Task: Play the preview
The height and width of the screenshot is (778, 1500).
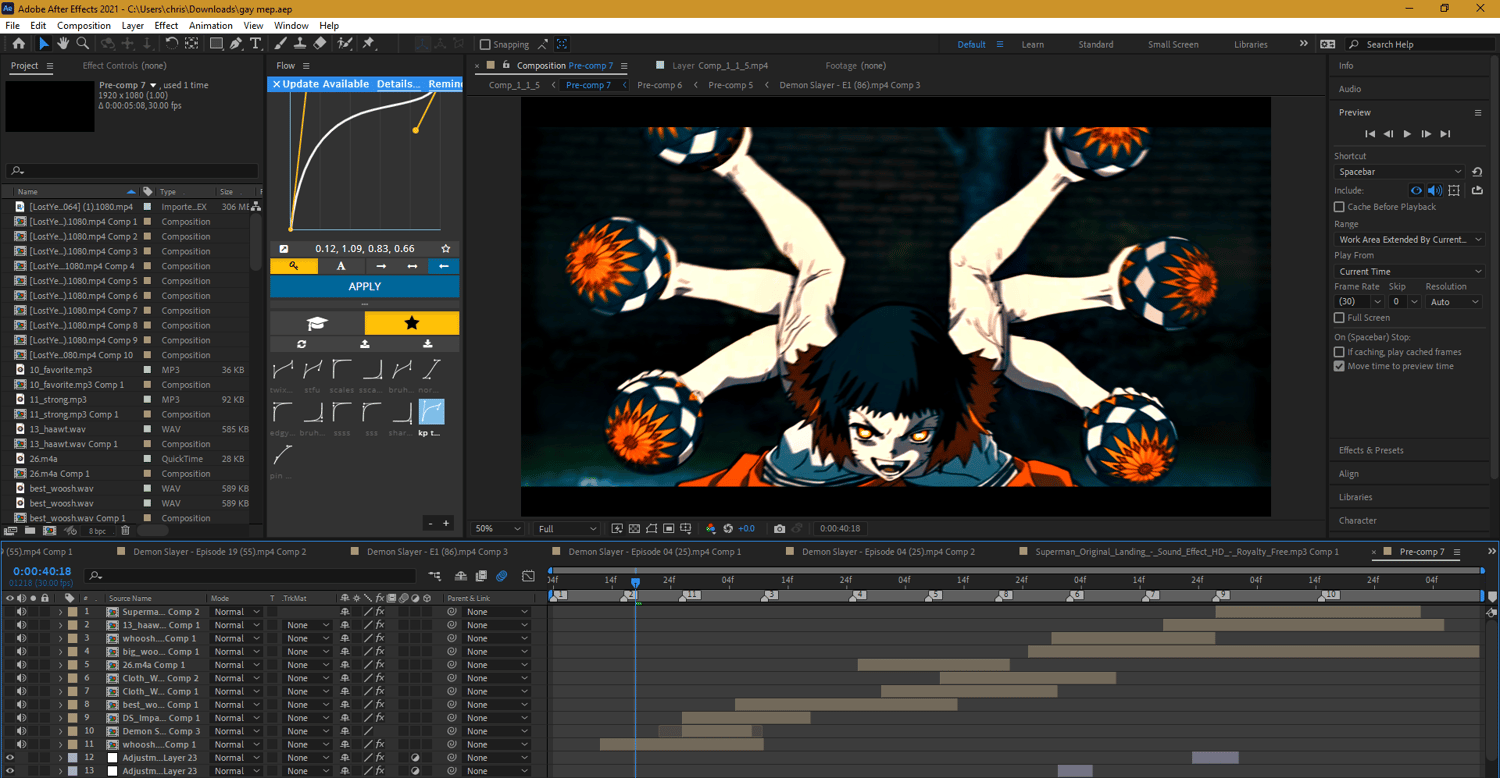Action: point(1407,133)
